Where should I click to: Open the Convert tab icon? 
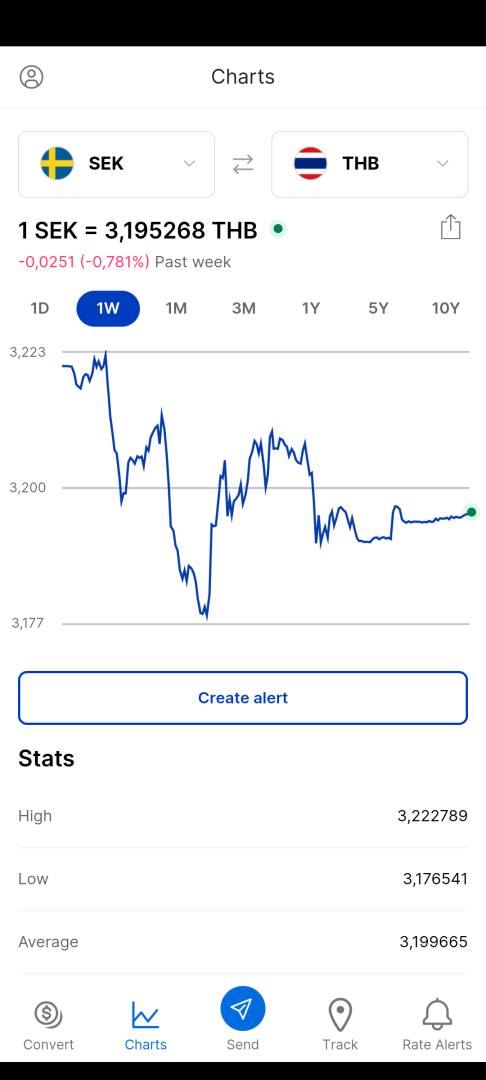coord(48,1014)
